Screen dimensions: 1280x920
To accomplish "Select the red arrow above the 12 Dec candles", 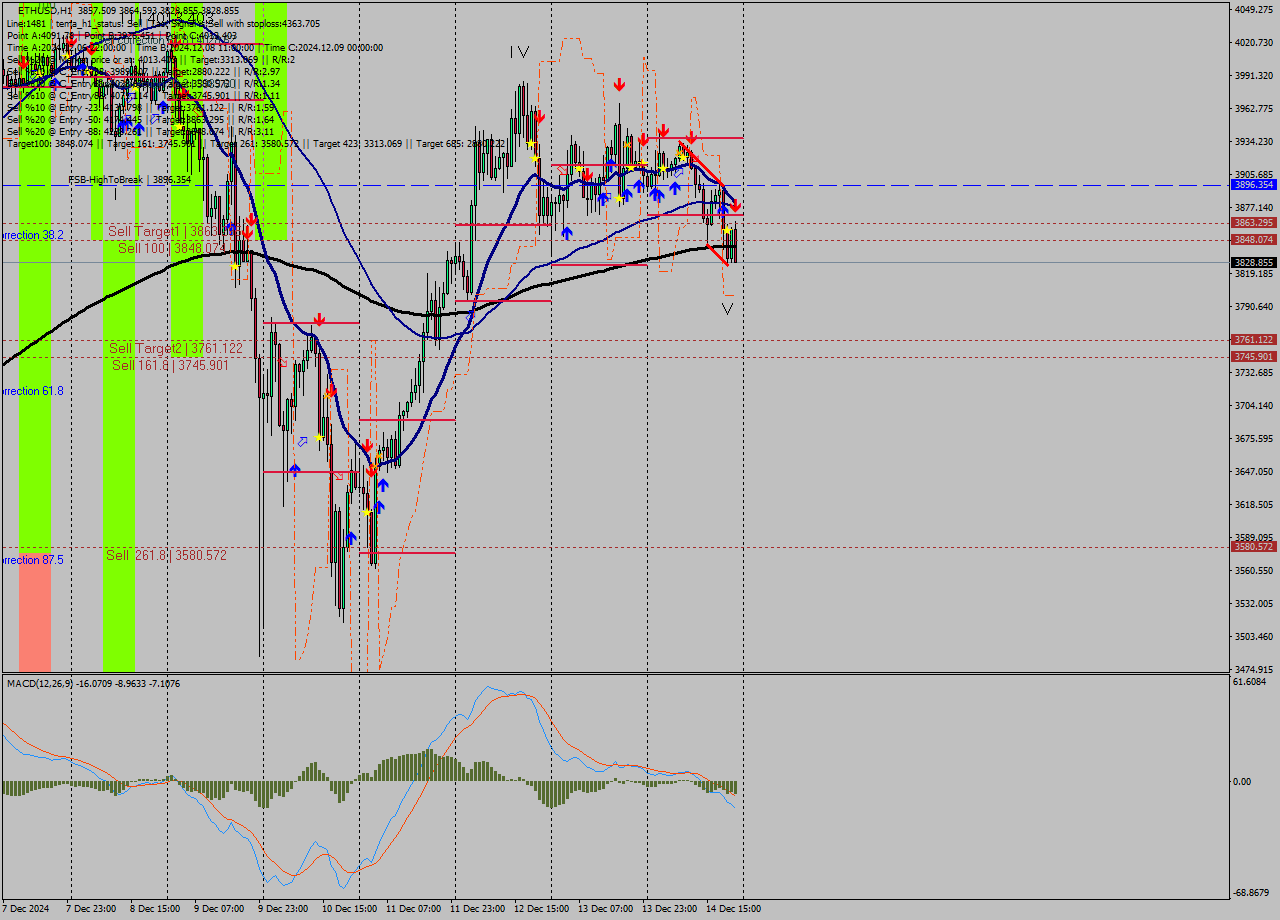I will click(619, 85).
